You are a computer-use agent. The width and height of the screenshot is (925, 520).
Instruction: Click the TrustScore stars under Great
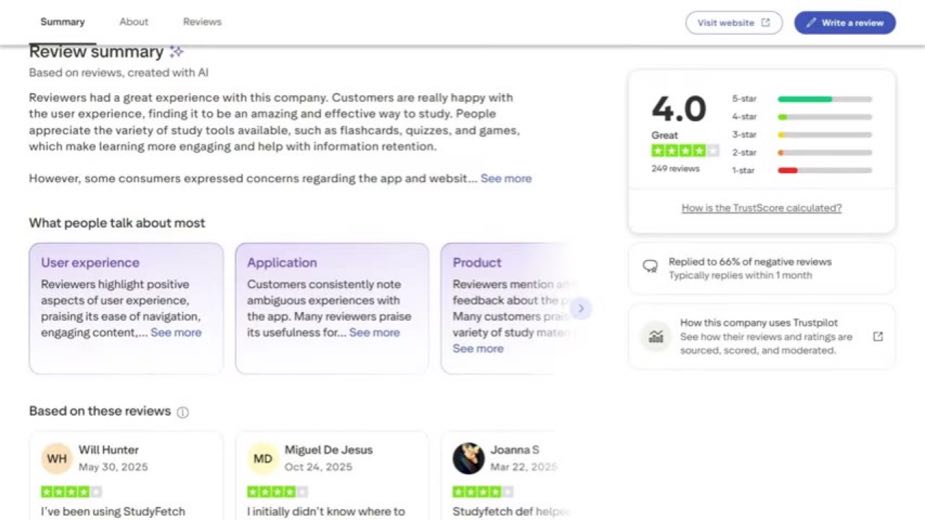[685, 151]
